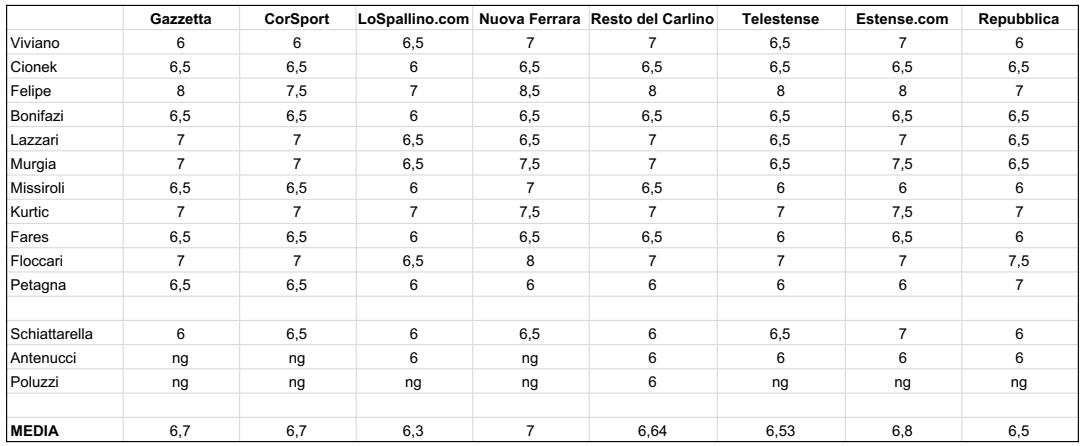Image resolution: width=1084 pixels, height=446 pixels.
Task: Select the Telestense average 6,53
Action: click(x=781, y=431)
